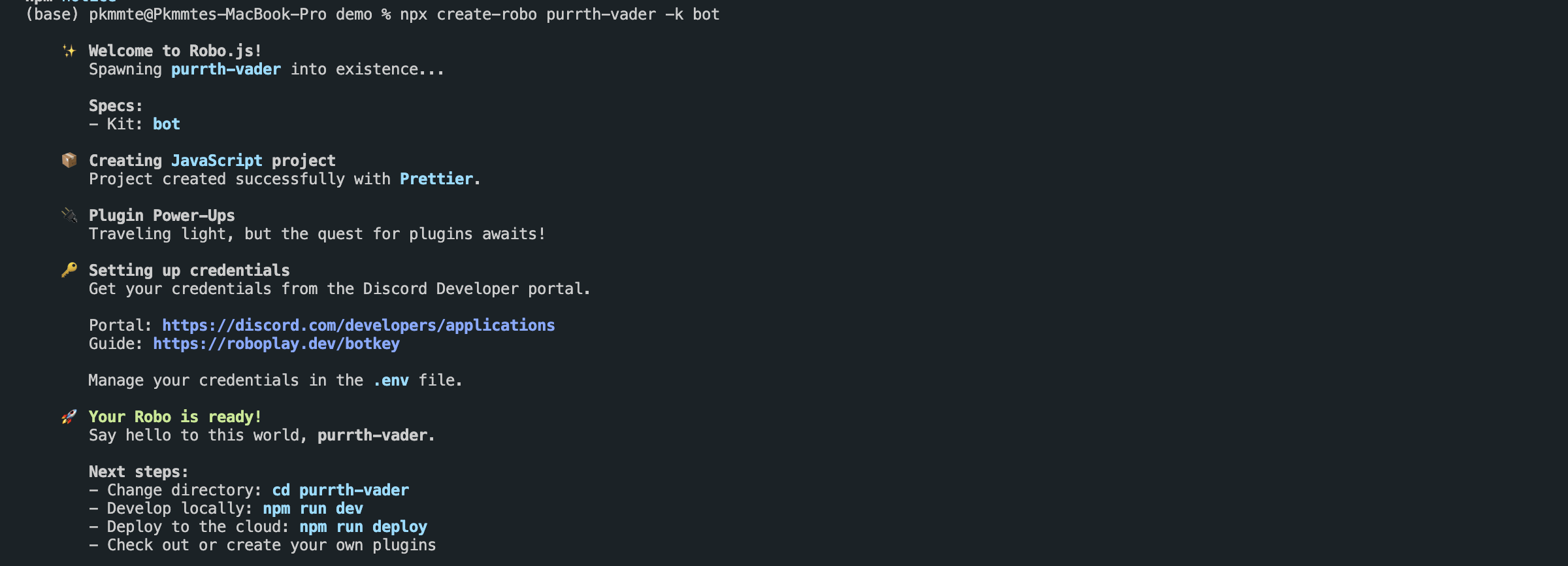The image size is (1568, 566).
Task: Click the sparkles icon beside Welcome to Robo.js
Action: click(x=69, y=51)
